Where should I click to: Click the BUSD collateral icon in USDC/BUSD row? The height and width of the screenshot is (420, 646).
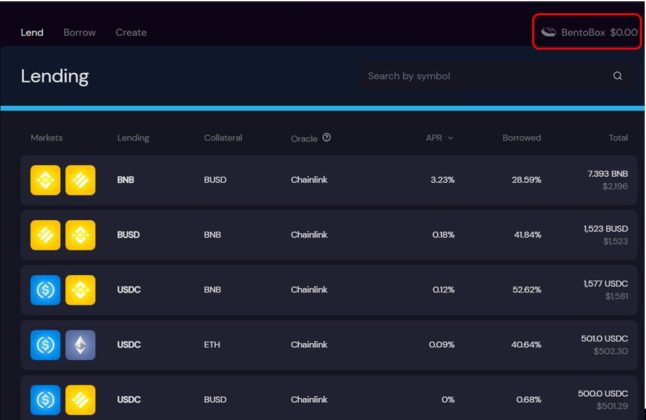(x=80, y=400)
